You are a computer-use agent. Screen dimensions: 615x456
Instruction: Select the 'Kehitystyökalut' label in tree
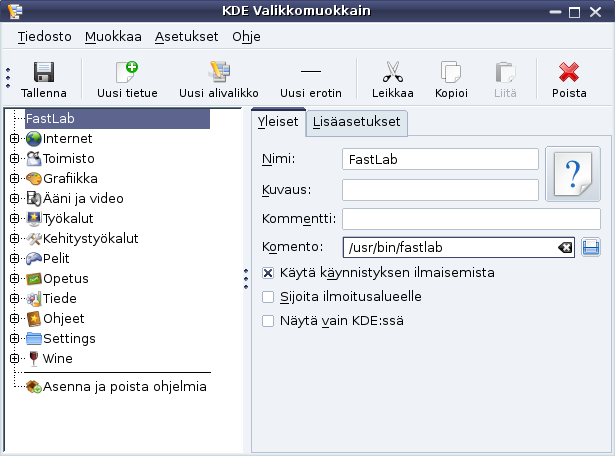click(x=90, y=238)
